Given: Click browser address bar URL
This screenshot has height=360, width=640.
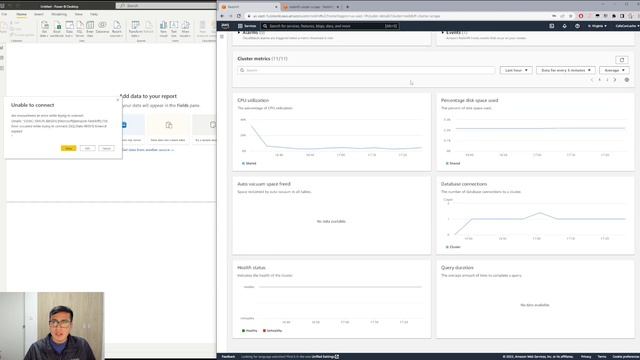Looking at the screenshot, I should (x=347, y=16).
